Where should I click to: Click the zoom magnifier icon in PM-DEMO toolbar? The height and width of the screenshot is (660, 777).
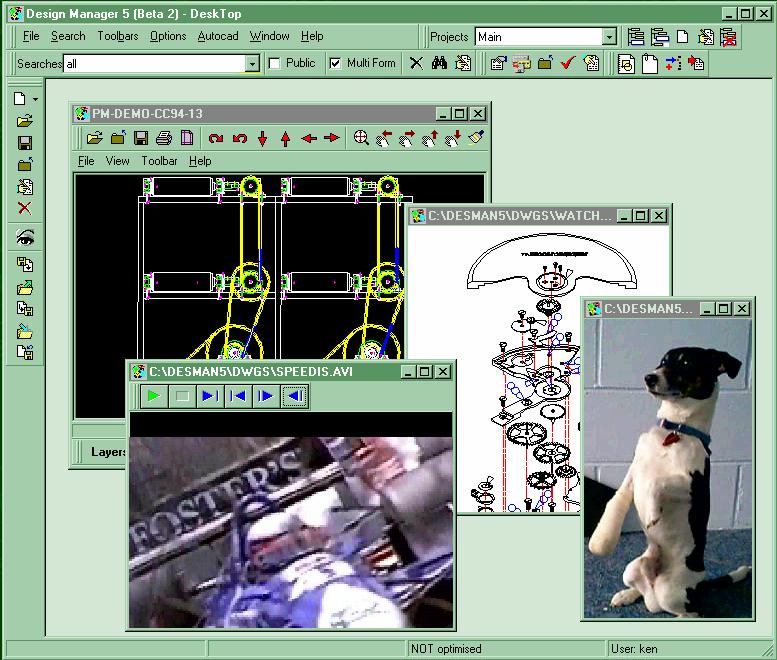(x=361, y=138)
